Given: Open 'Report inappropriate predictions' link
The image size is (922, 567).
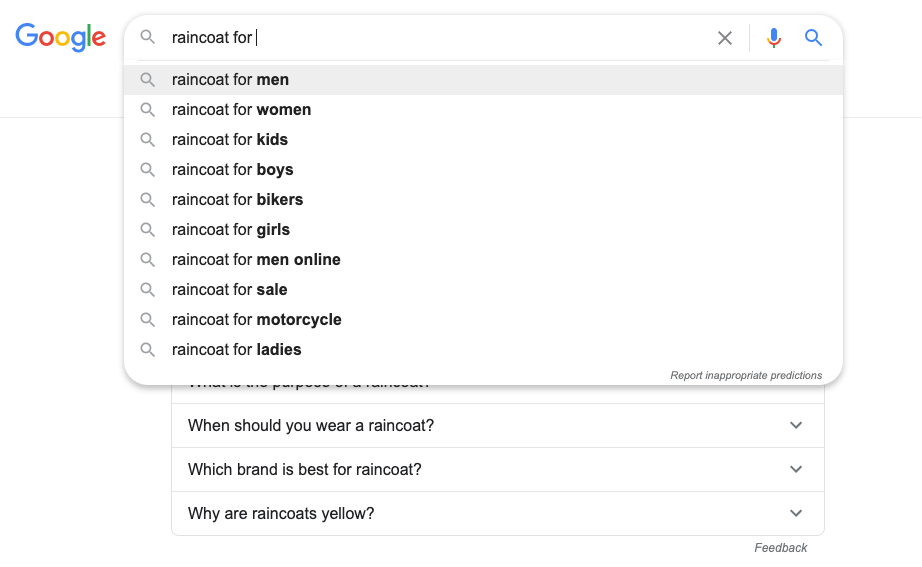Looking at the screenshot, I should click(x=745, y=376).
